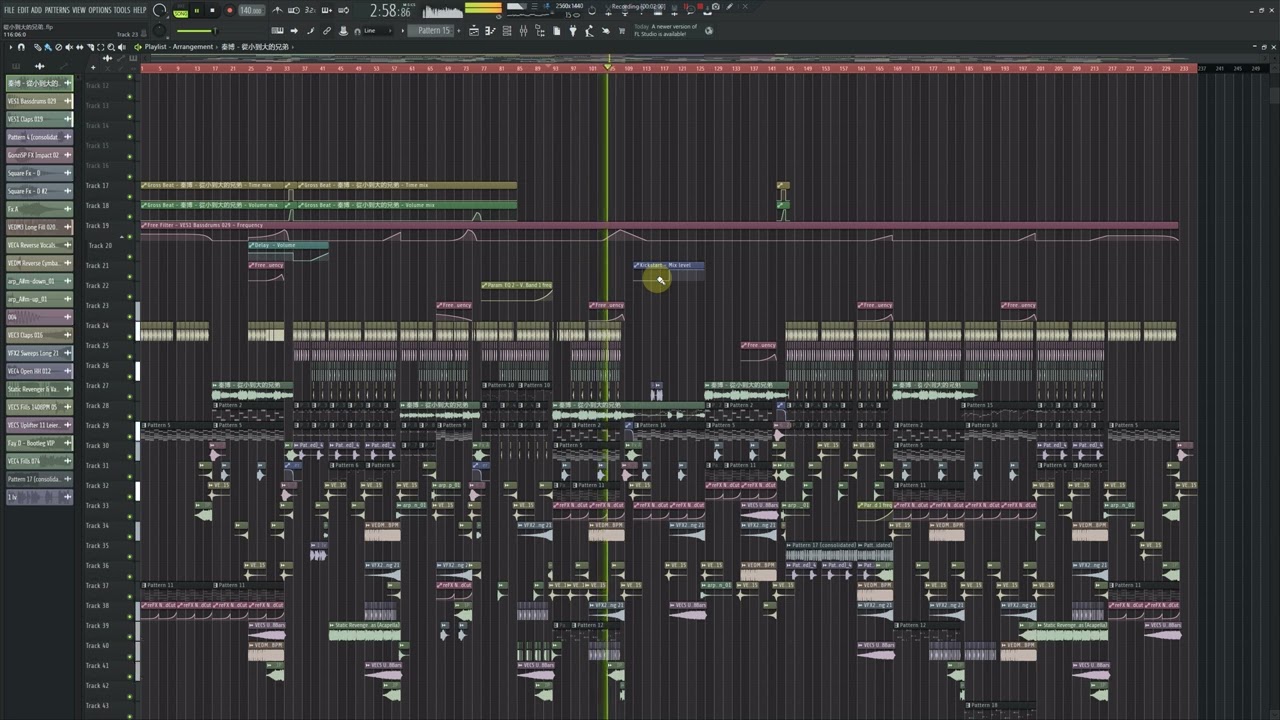Toggle typing keyboard to piano icon
1280x720 pixels.
point(277,30)
